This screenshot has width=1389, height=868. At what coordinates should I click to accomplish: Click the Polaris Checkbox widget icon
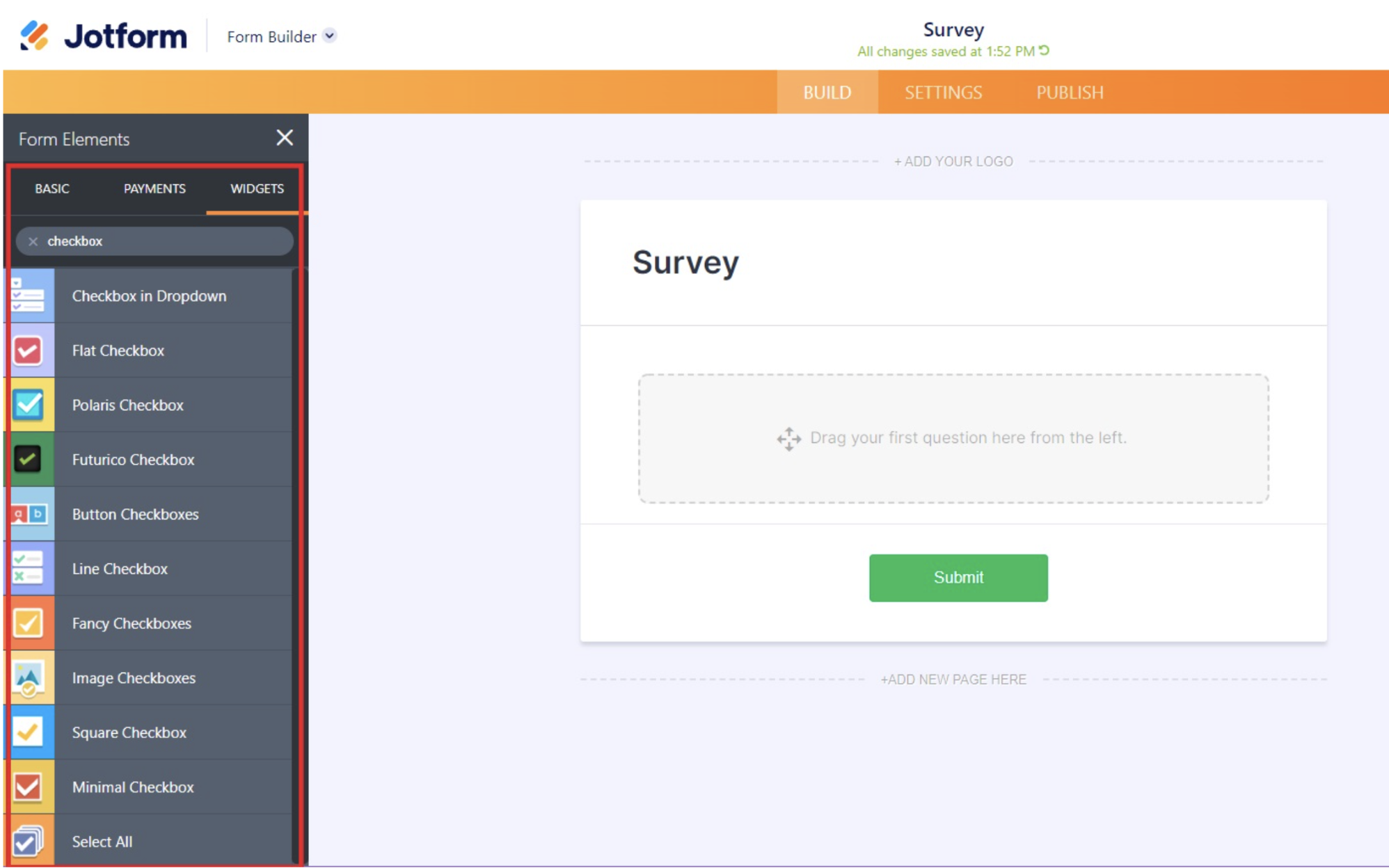pyautogui.click(x=29, y=405)
